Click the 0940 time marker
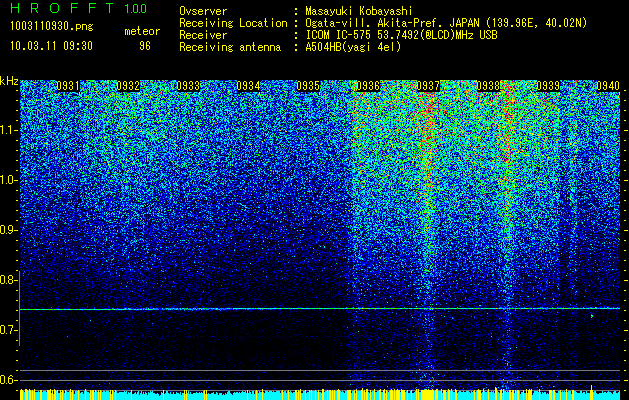Screen dimensions: 629x400 click(608, 86)
